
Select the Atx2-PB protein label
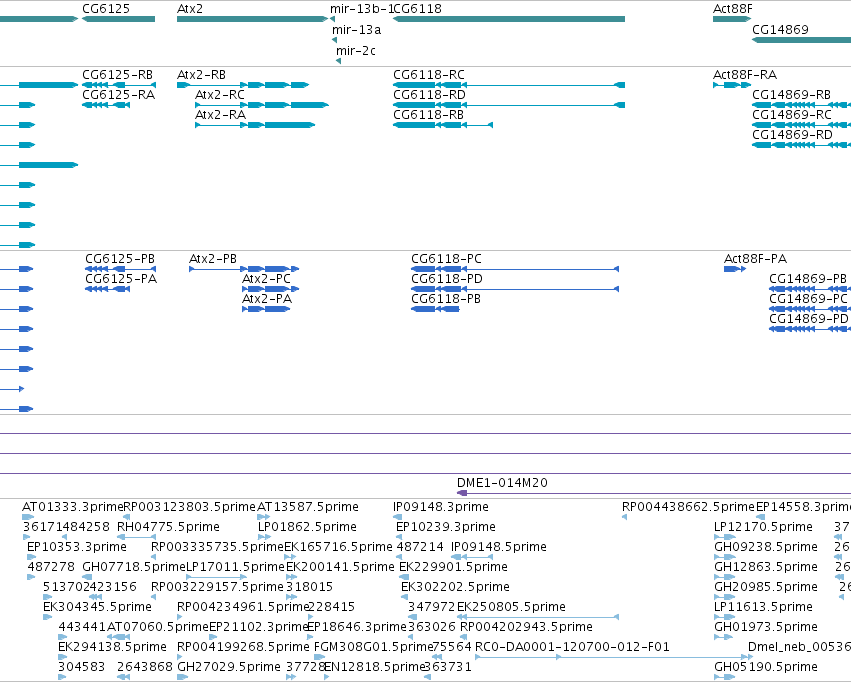coord(213,258)
